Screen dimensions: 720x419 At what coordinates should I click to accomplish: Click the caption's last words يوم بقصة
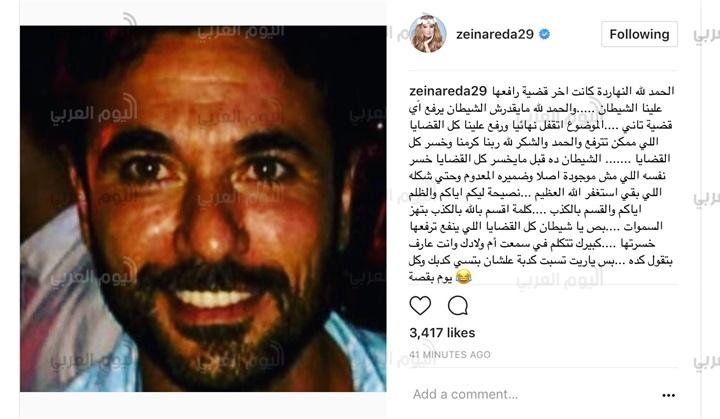click(430, 277)
